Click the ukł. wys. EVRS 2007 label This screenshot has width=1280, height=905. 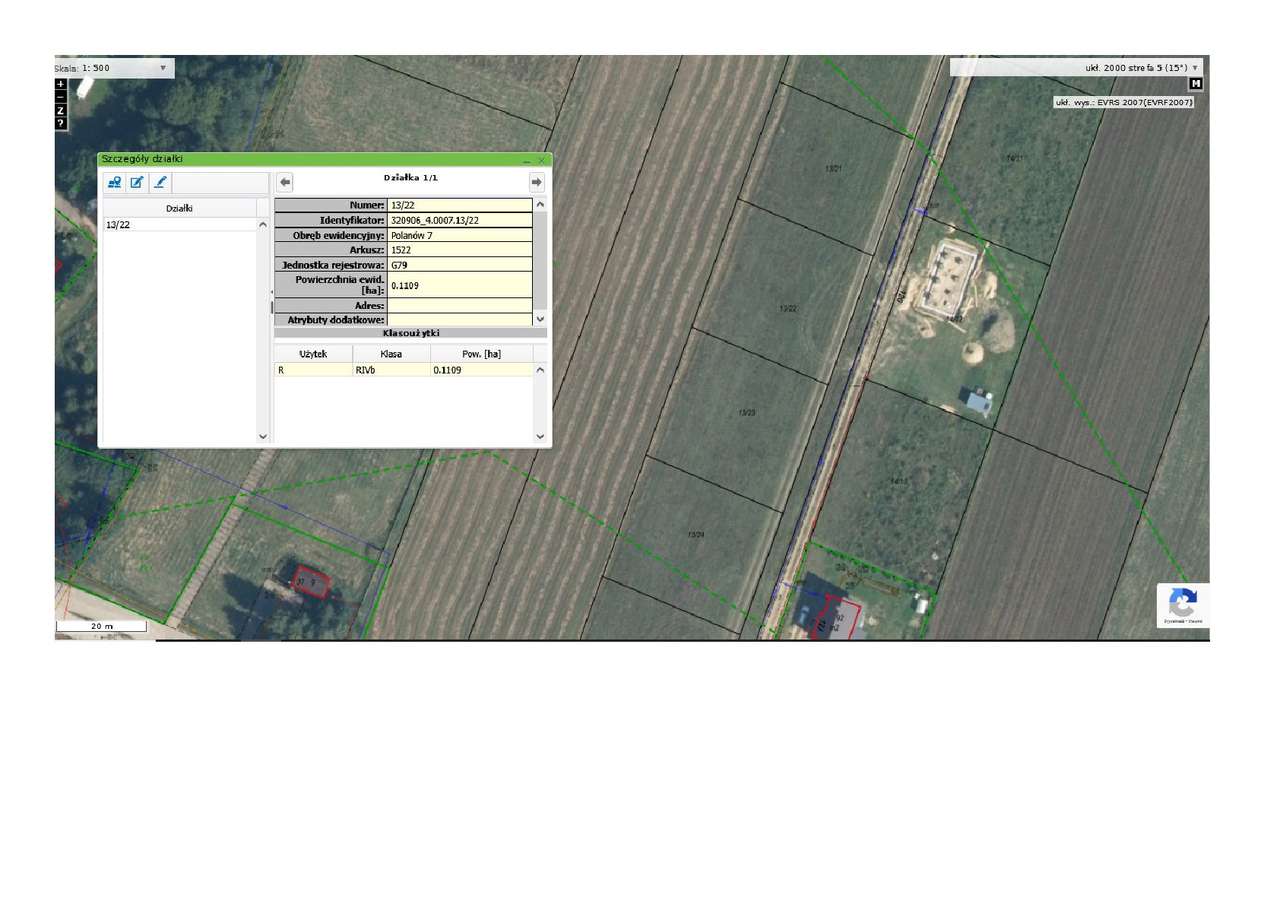pos(1123,102)
